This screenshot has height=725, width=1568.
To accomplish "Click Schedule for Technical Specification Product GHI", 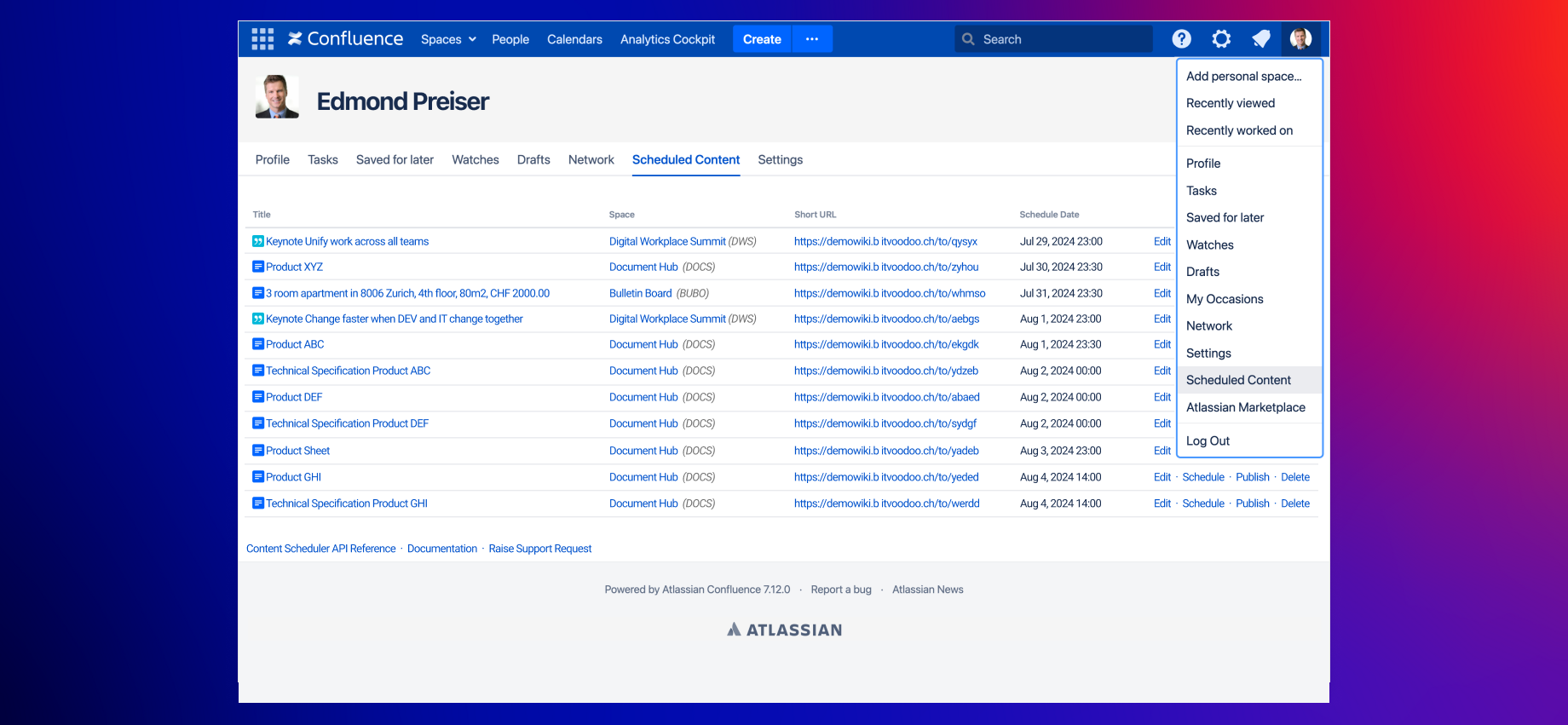I will point(1203,503).
